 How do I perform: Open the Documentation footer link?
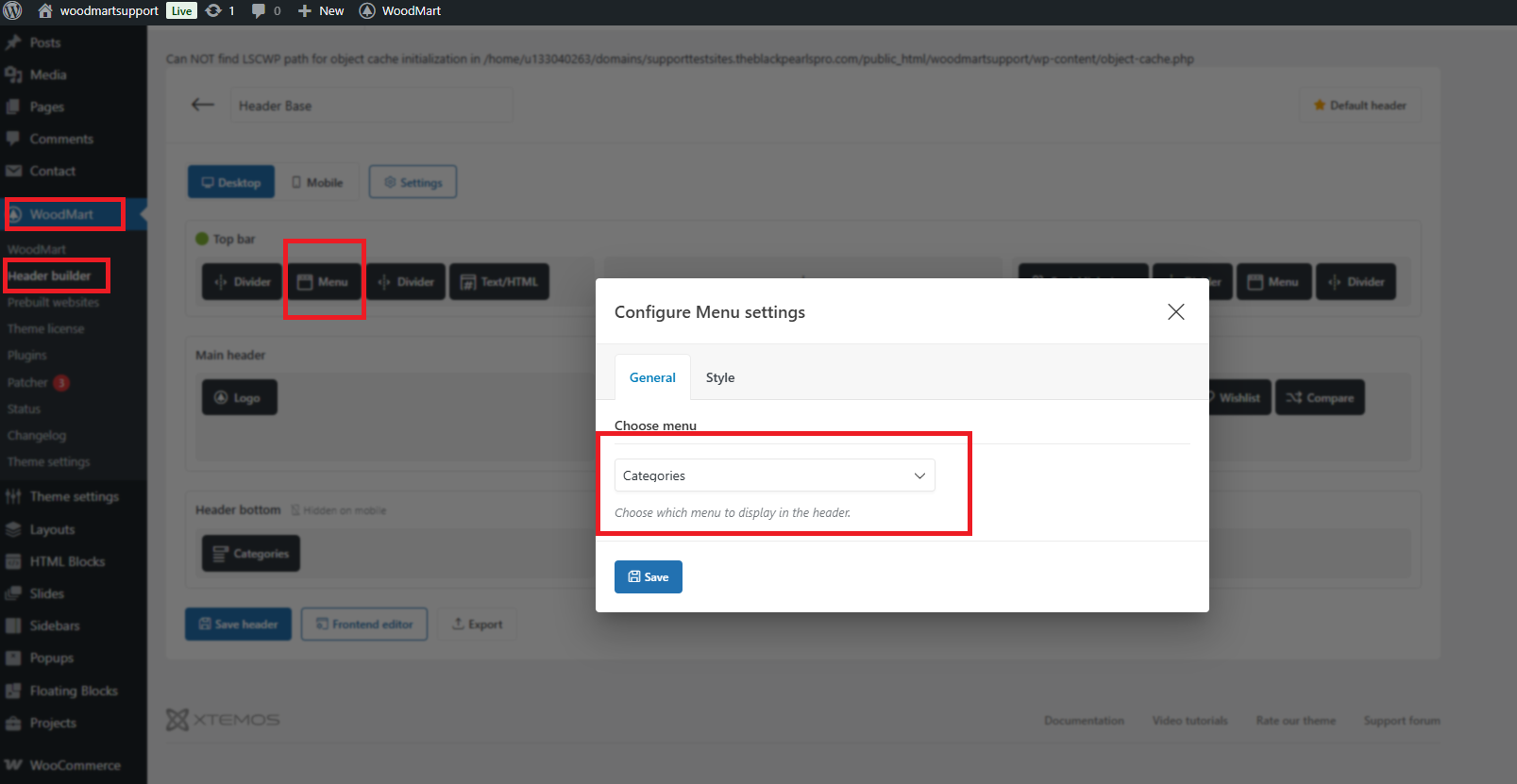[1084, 720]
